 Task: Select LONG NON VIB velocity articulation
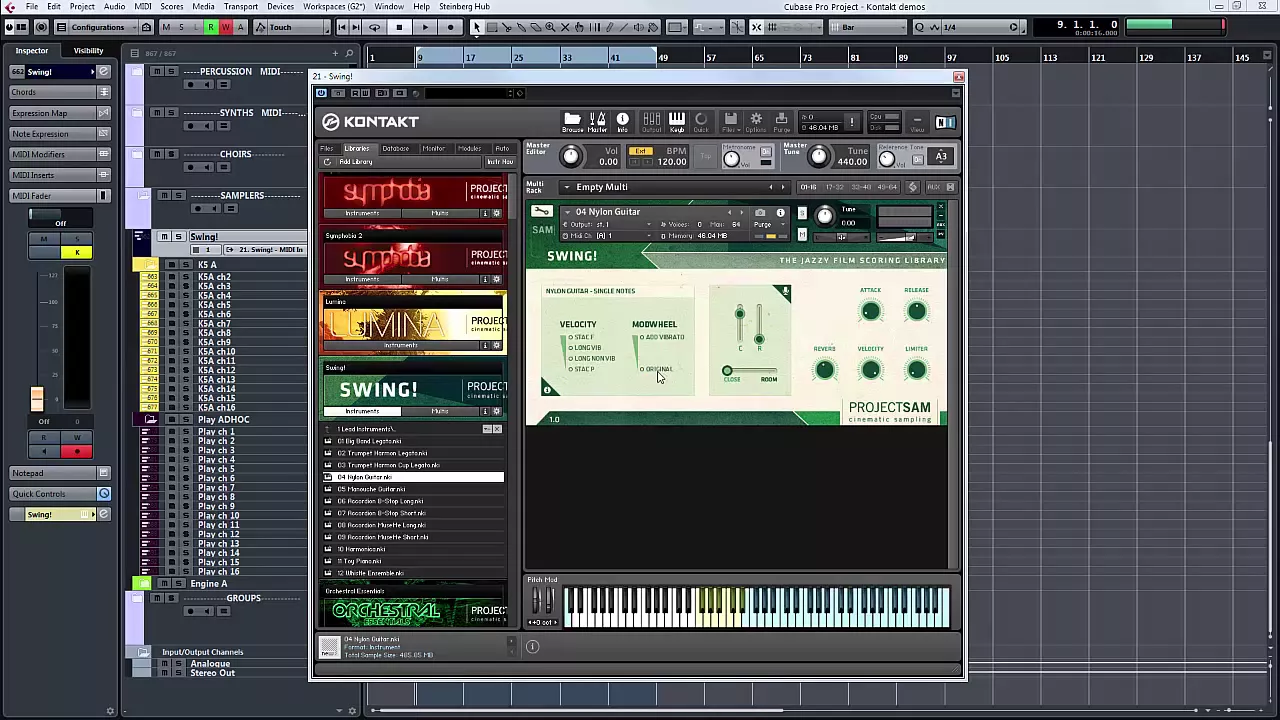(x=592, y=358)
